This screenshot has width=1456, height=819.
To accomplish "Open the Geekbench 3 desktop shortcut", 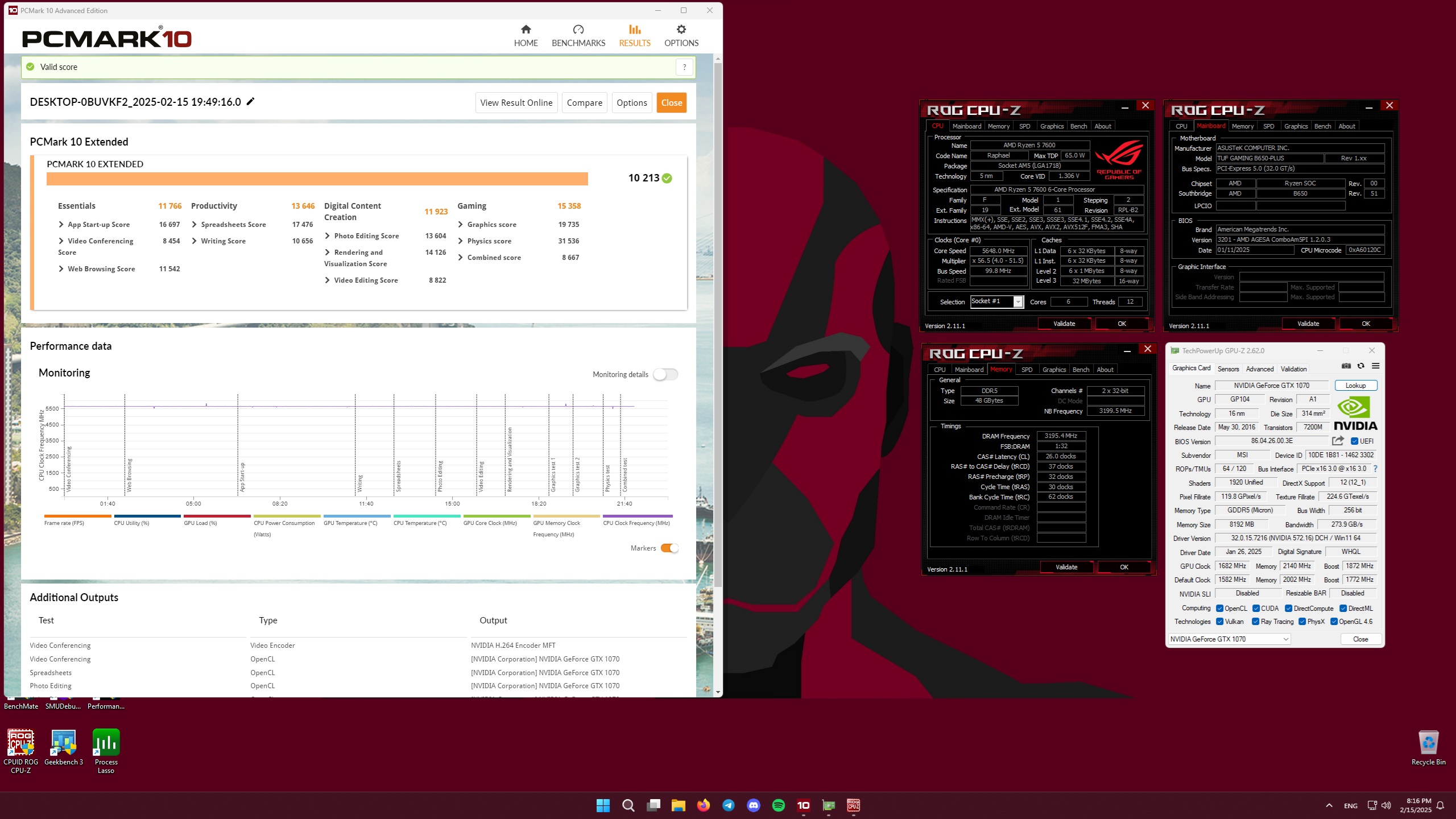I will (x=64, y=747).
